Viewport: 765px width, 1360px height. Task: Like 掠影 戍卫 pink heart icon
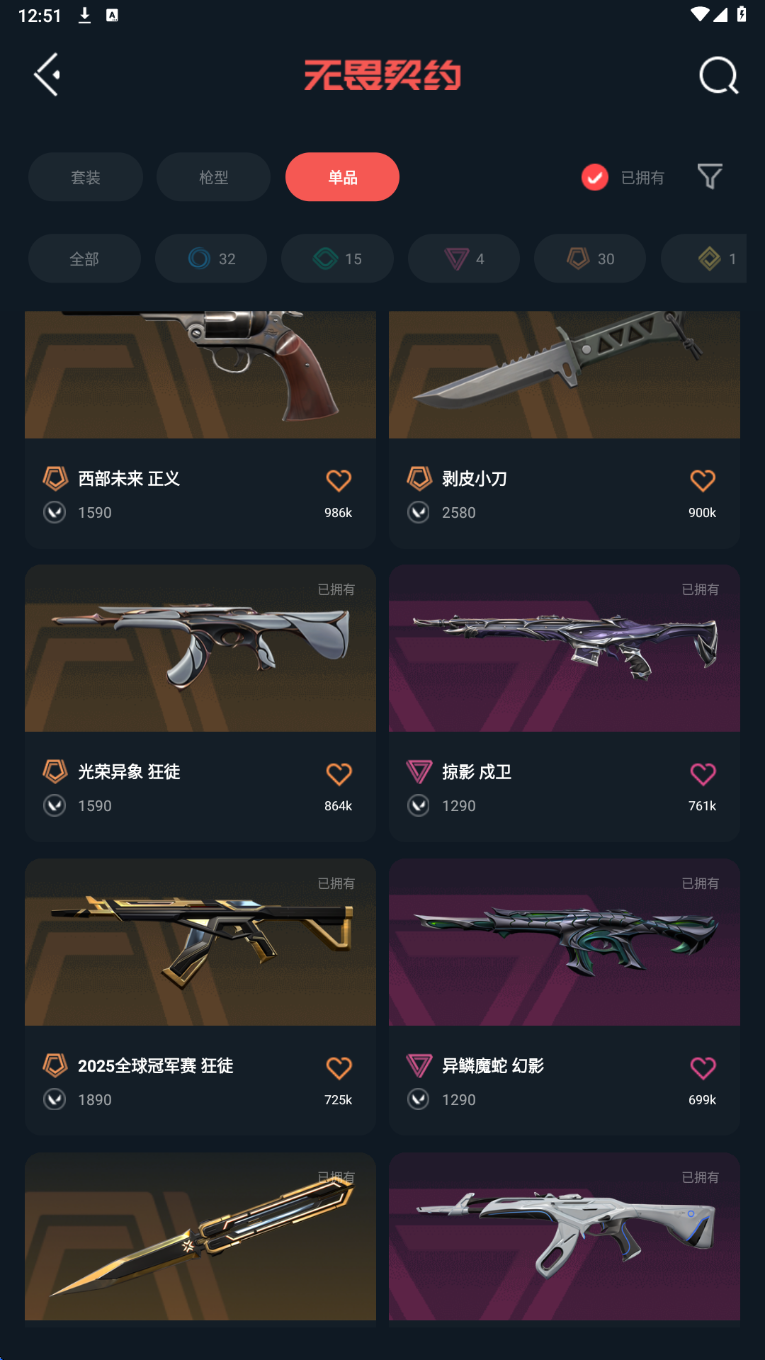point(703,774)
